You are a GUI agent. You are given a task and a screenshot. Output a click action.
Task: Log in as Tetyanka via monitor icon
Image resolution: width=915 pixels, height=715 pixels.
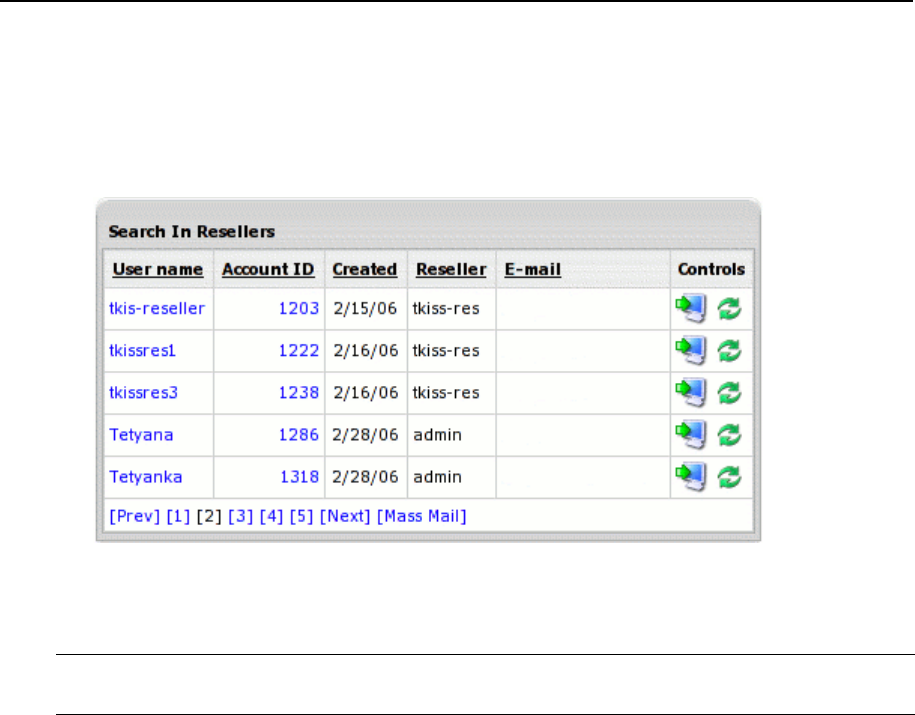691,477
